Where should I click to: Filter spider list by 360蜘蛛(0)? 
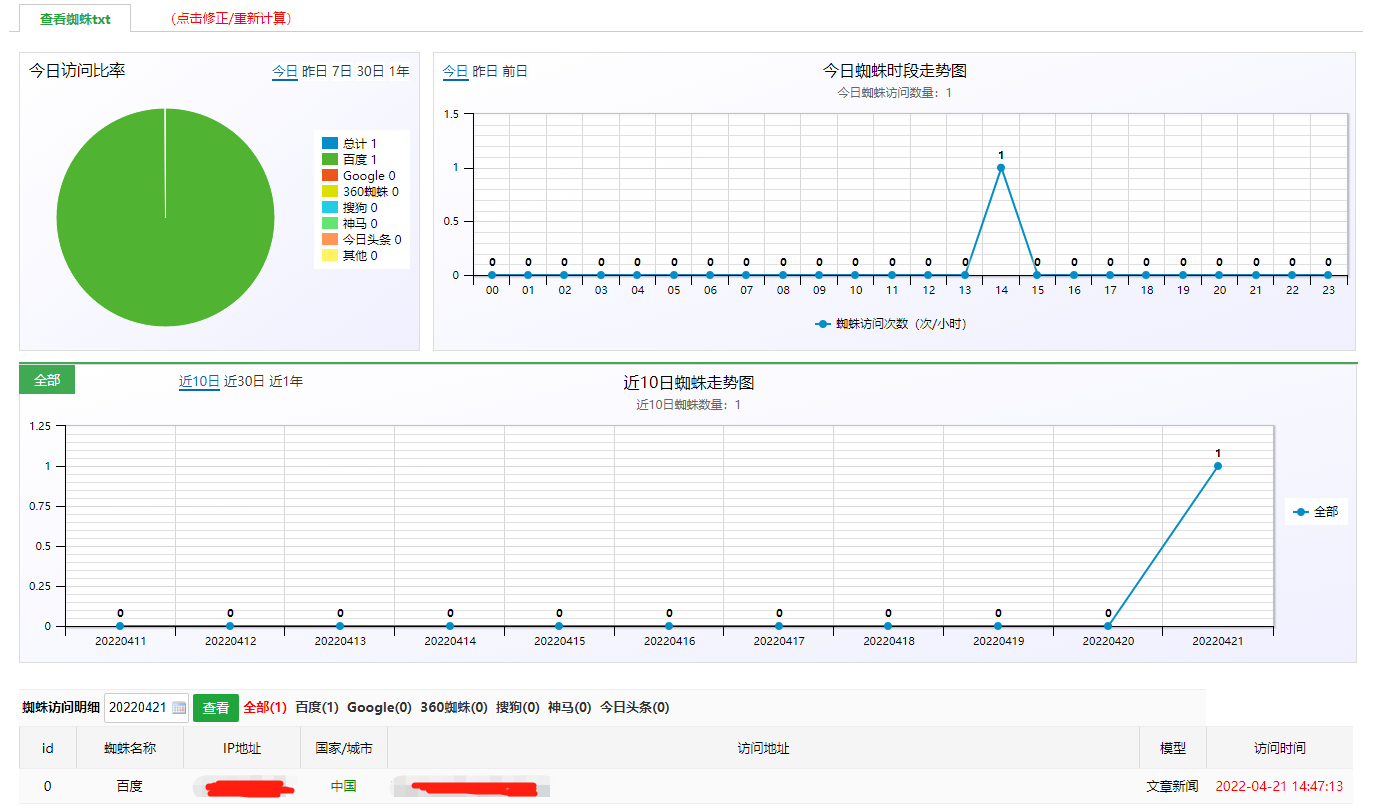tap(454, 708)
